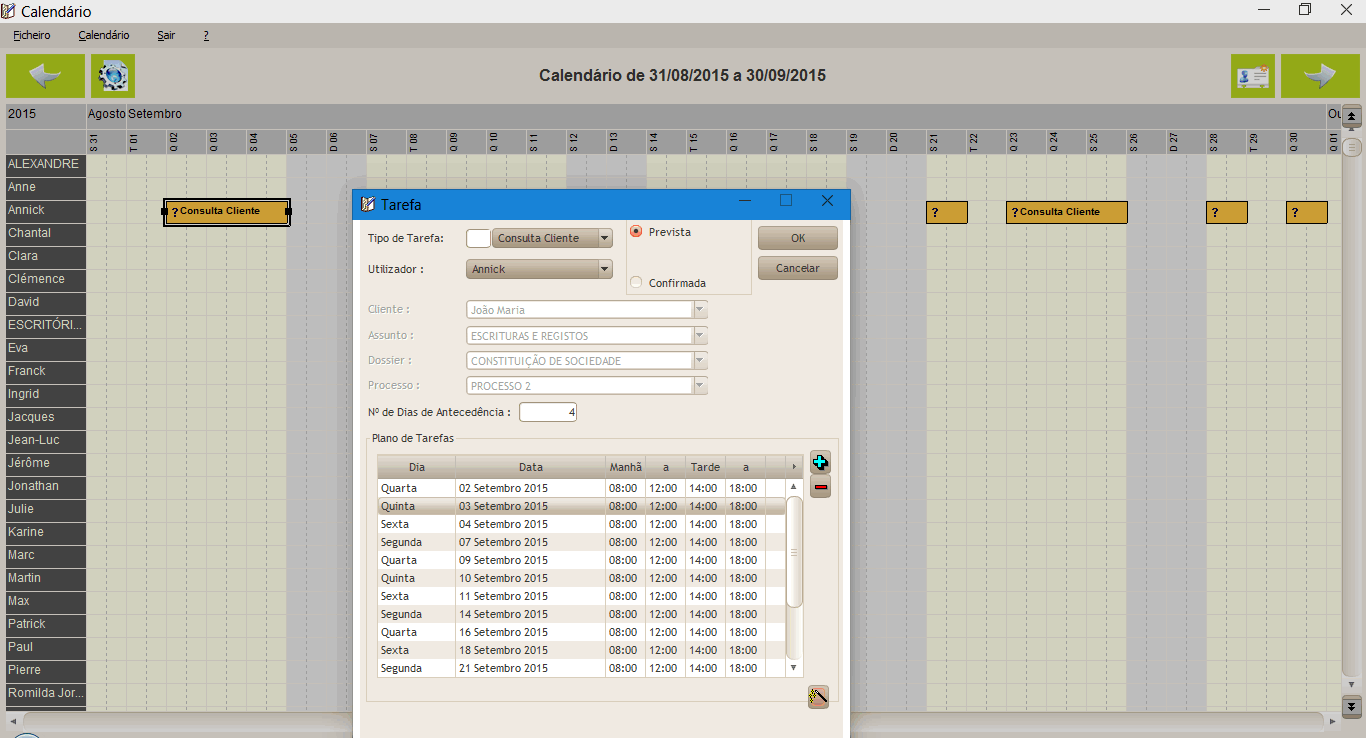The image size is (1366, 738).
Task: Select the 09 Setembro 2015 row
Action: coord(503,560)
